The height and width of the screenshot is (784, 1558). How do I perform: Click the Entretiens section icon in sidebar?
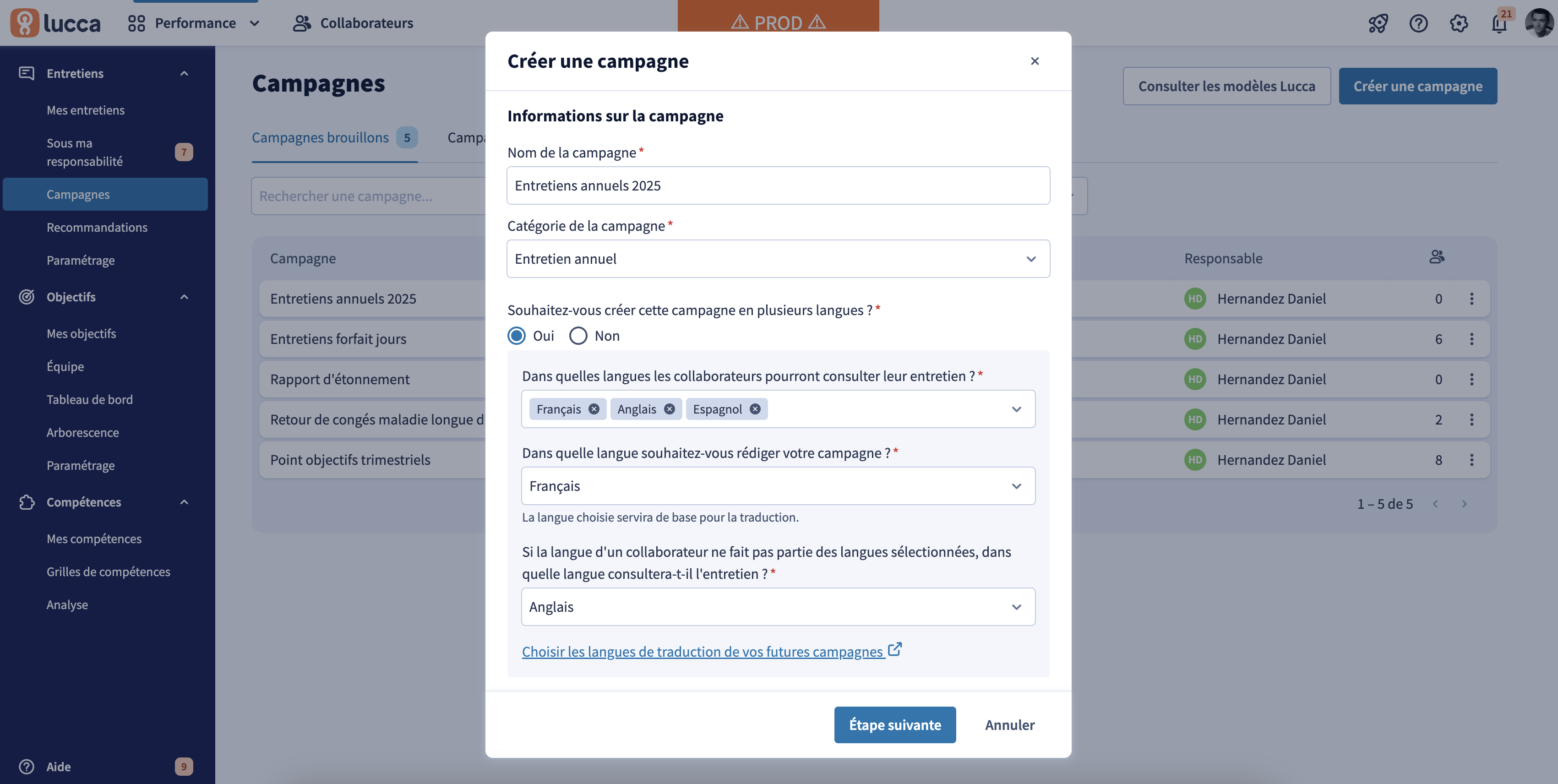27,73
